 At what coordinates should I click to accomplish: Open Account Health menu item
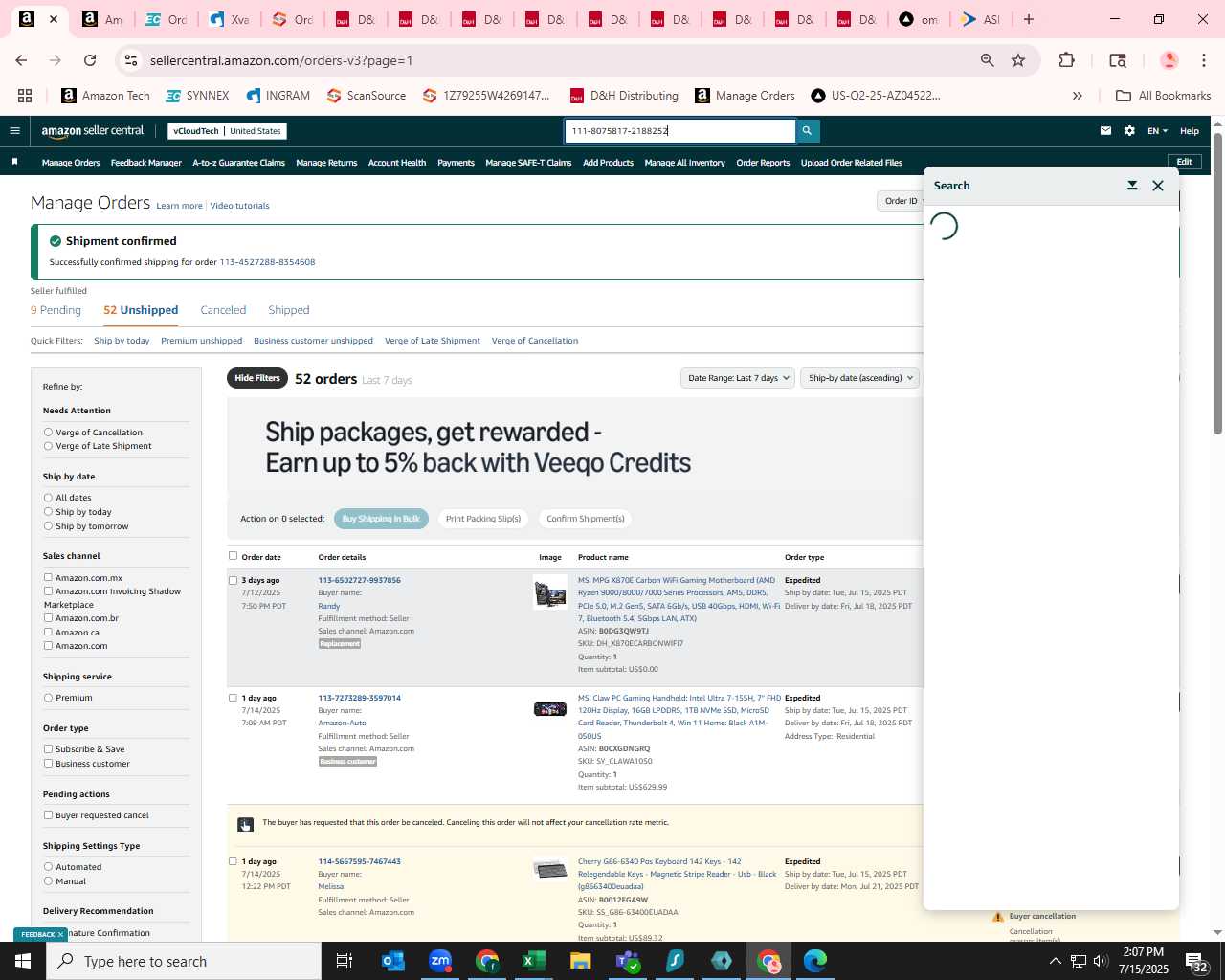click(397, 163)
